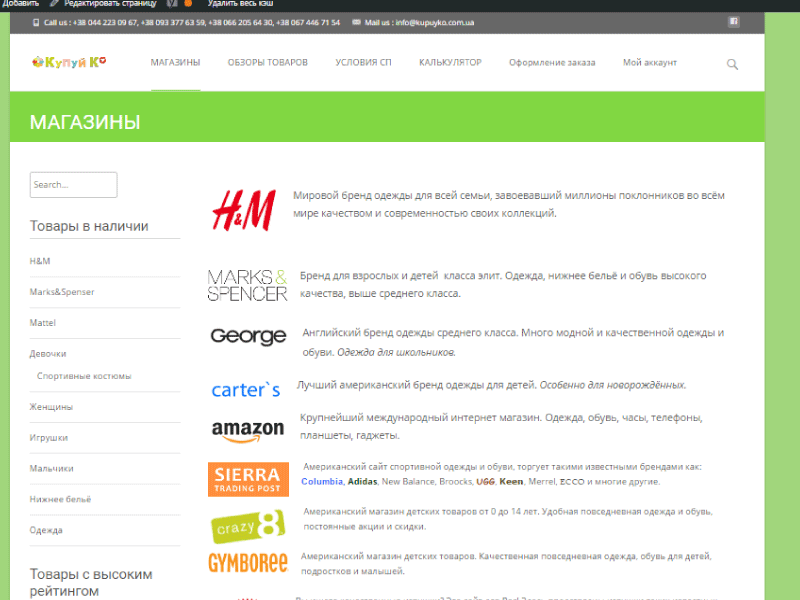Click the crazy 8 description text
800x600 pixels.
click(x=508, y=519)
